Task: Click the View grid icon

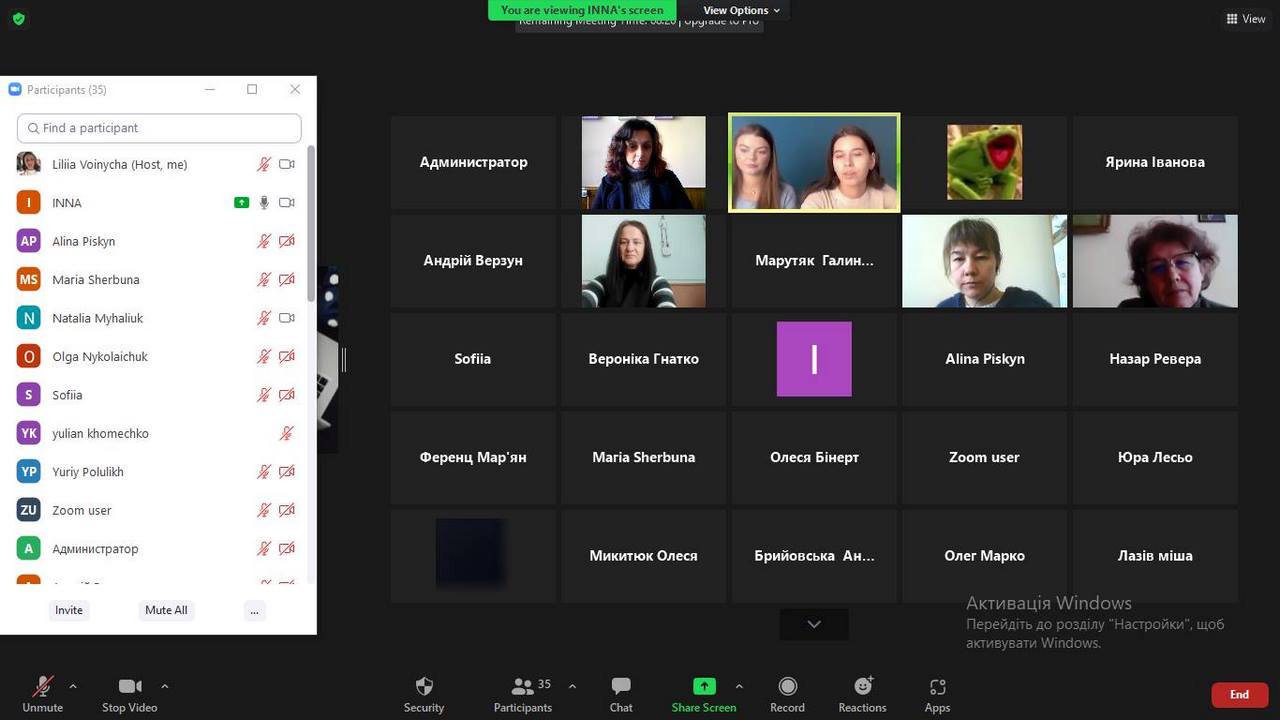Action: [1232, 19]
